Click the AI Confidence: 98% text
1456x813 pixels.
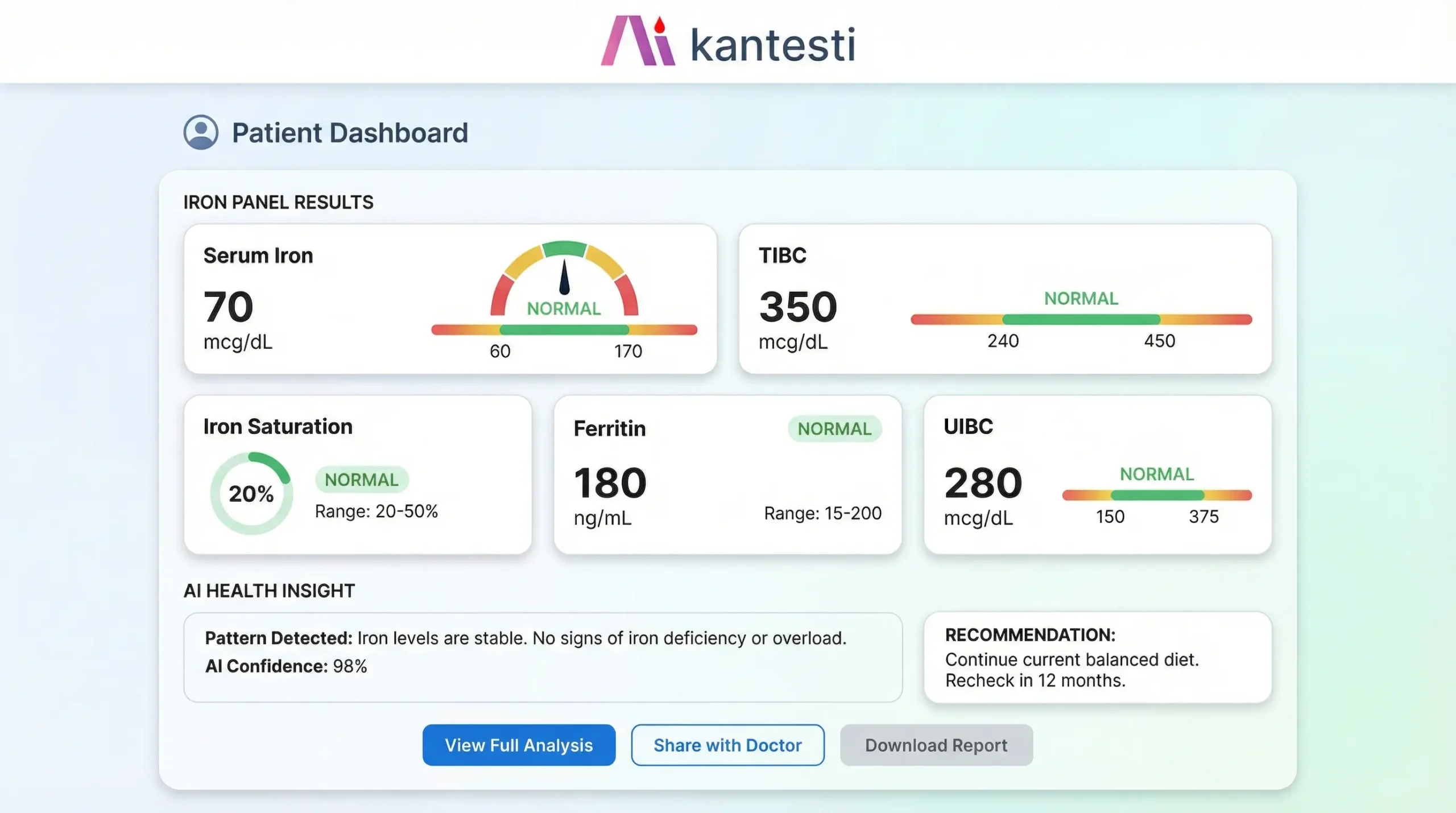tap(286, 666)
